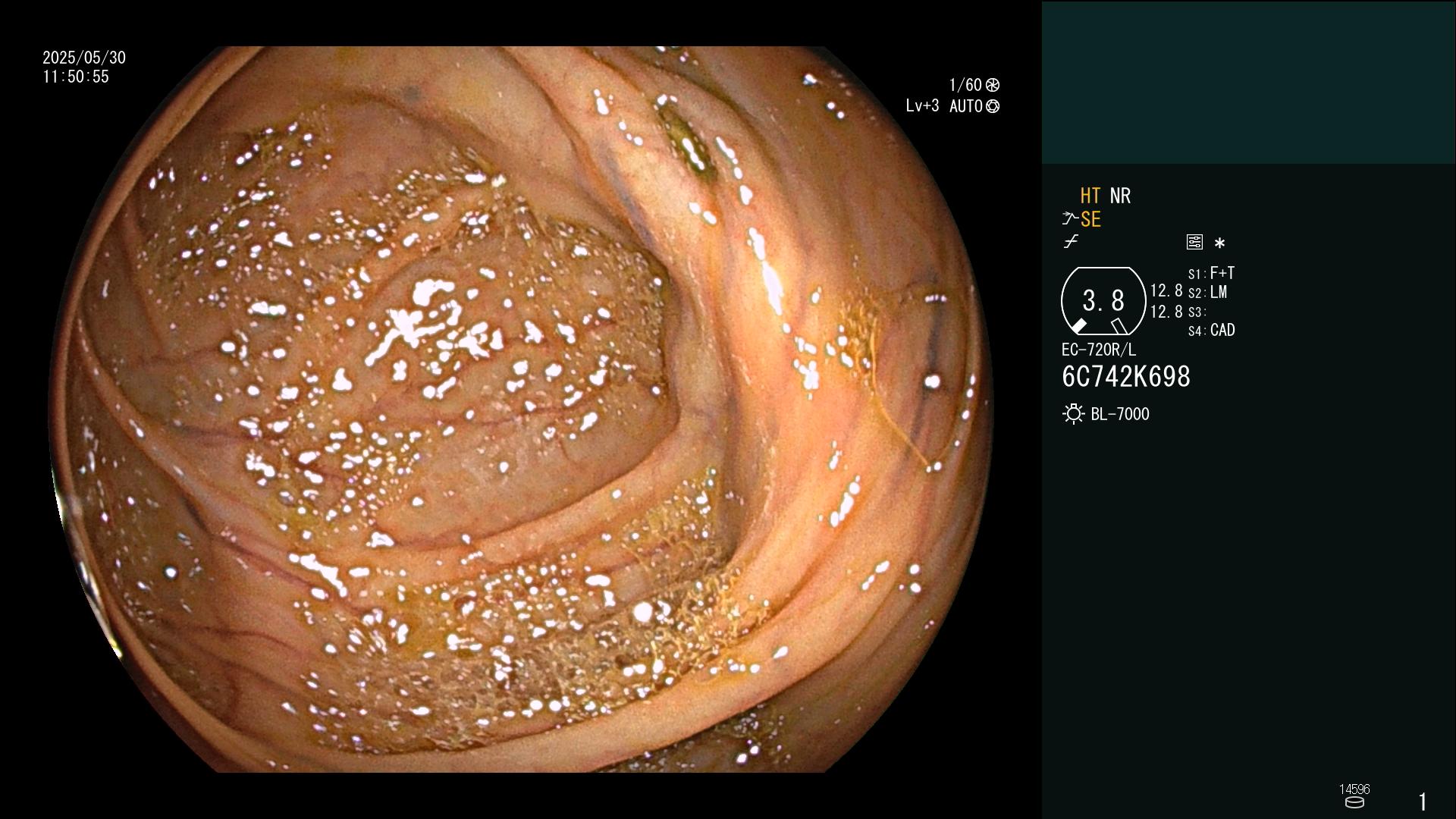Click the blank patient info panel
The height and width of the screenshot is (819, 1456).
tap(1248, 83)
